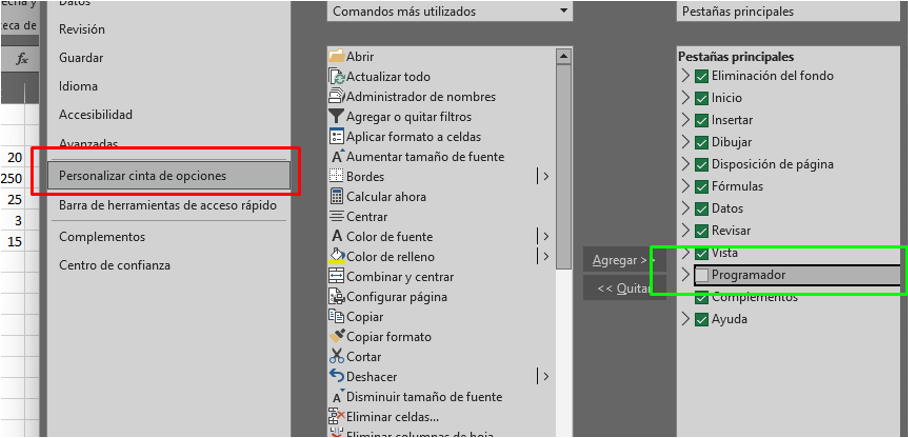Expand the Bordes submenu arrow
Image resolution: width=908 pixels, height=438 pixels.
pos(545,177)
